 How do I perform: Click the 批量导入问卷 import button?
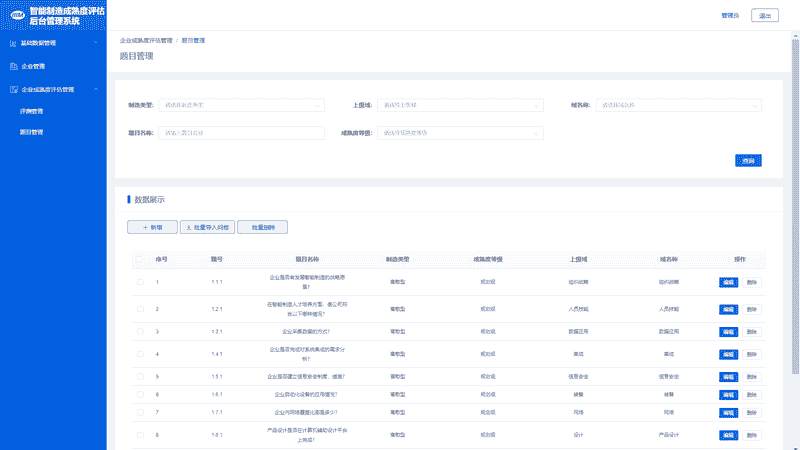pyautogui.click(x=208, y=227)
